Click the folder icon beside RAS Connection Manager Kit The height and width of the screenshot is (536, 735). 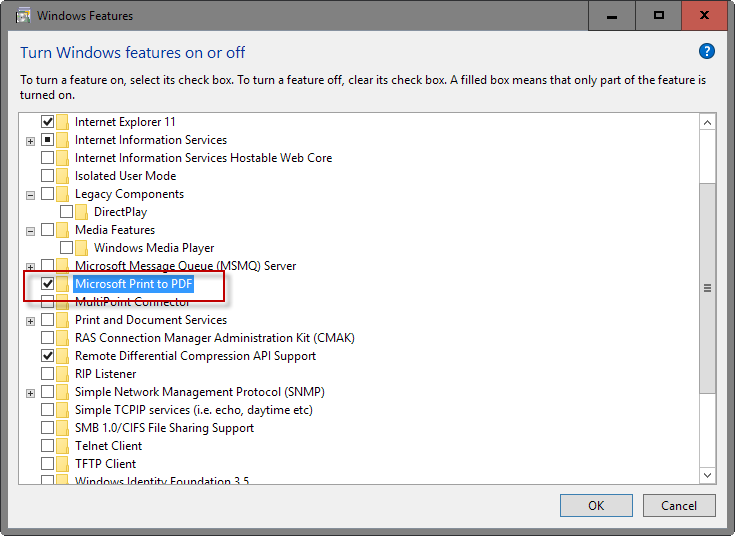coord(62,338)
